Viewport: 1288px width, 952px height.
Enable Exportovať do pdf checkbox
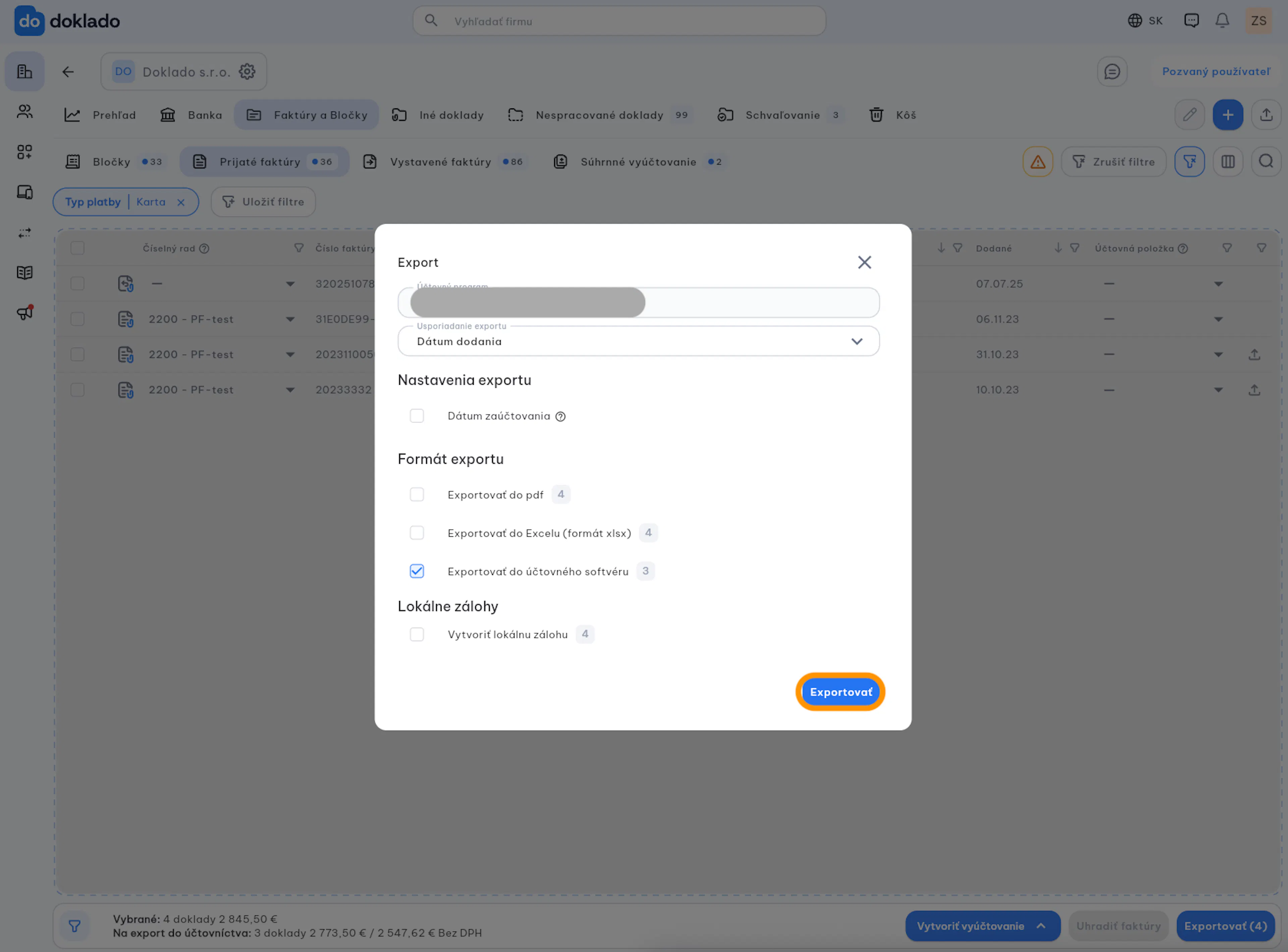[x=417, y=494]
